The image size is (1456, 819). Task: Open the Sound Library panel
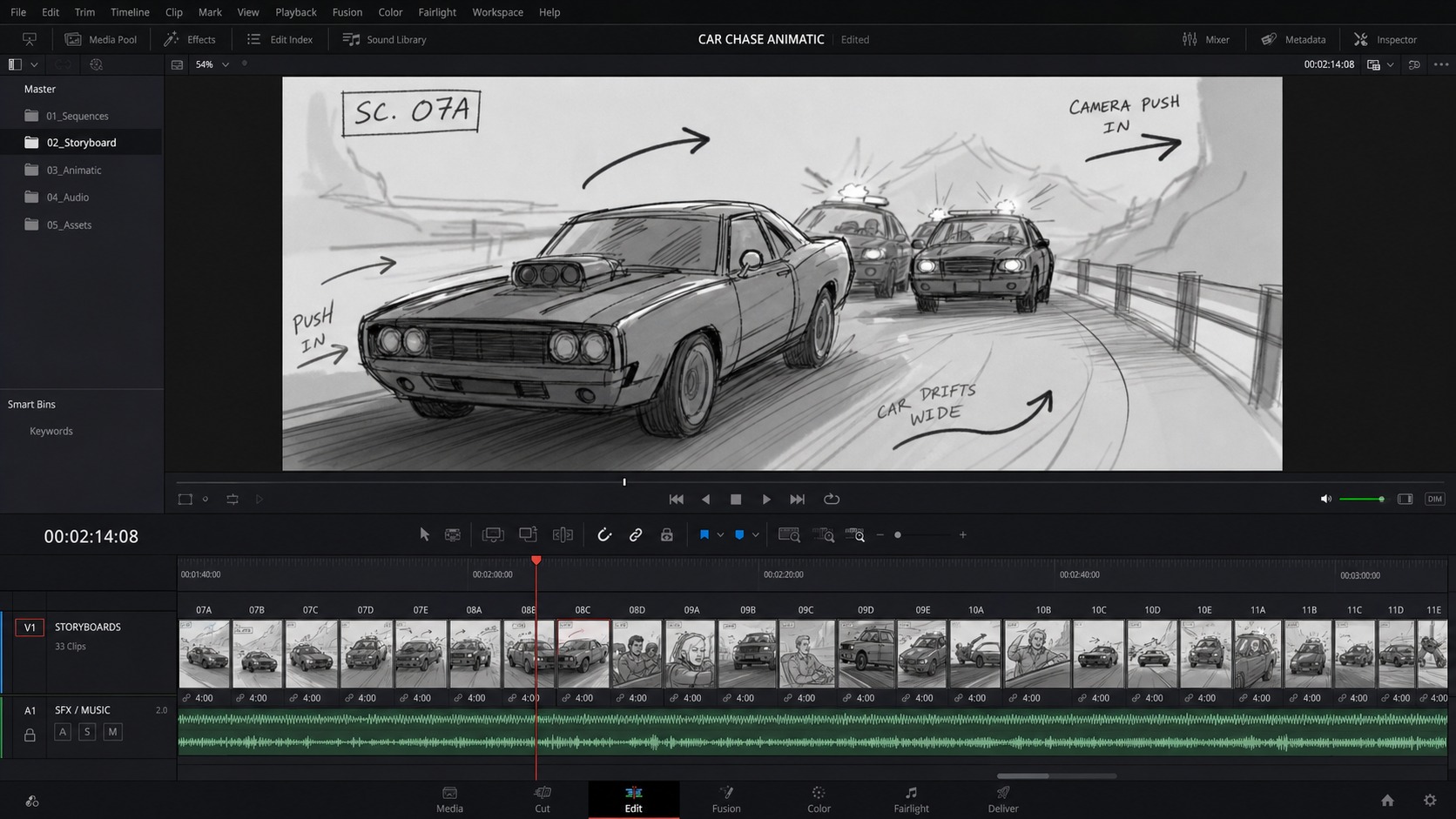point(385,39)
